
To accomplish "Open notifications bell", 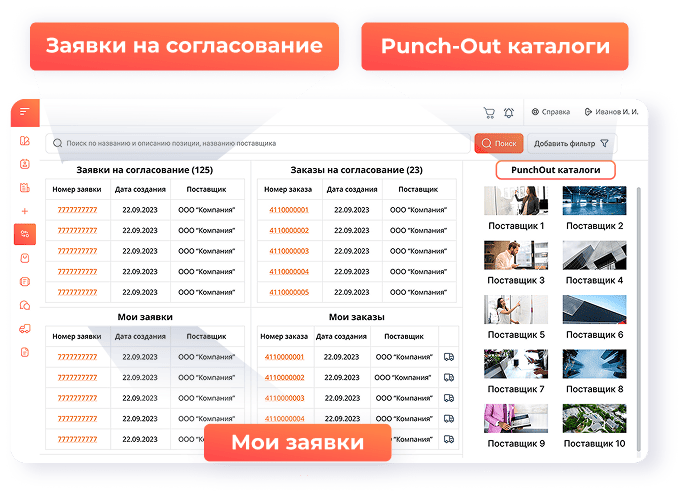I will [x=509, y=113].
